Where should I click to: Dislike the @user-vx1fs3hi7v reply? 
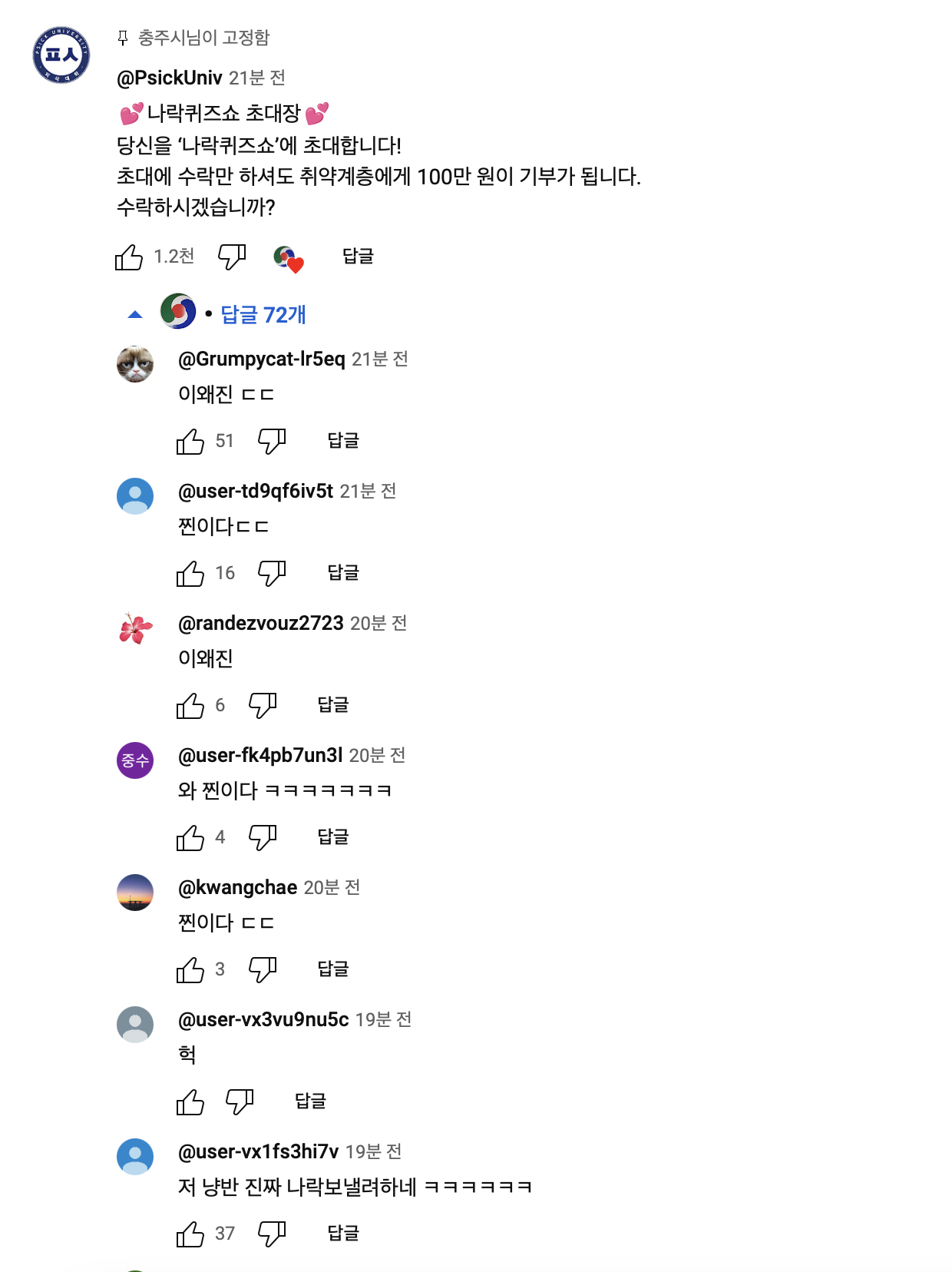click(272, 1234)
